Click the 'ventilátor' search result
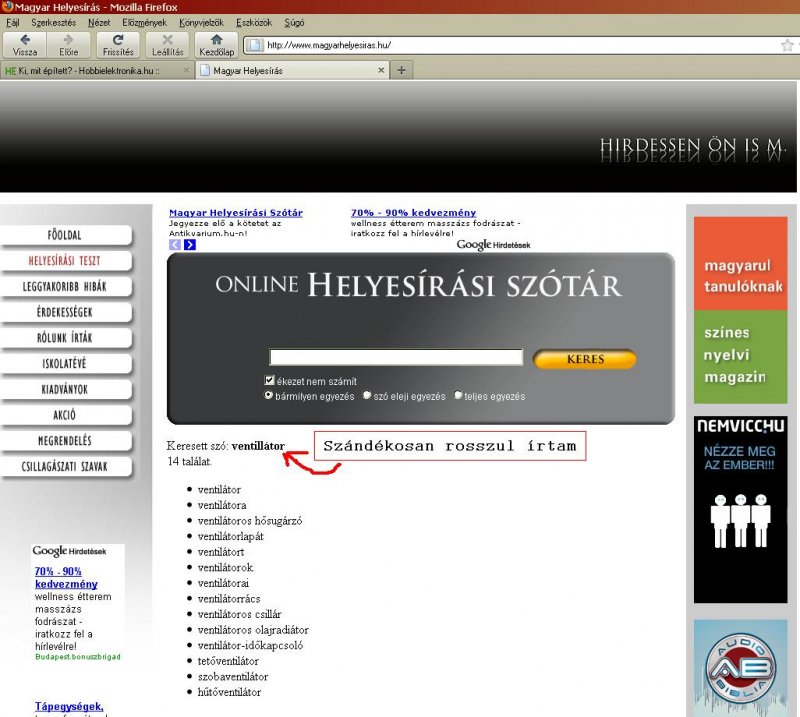Image resolution: width=800 pixels, height=717 pixels. point(219,489)
